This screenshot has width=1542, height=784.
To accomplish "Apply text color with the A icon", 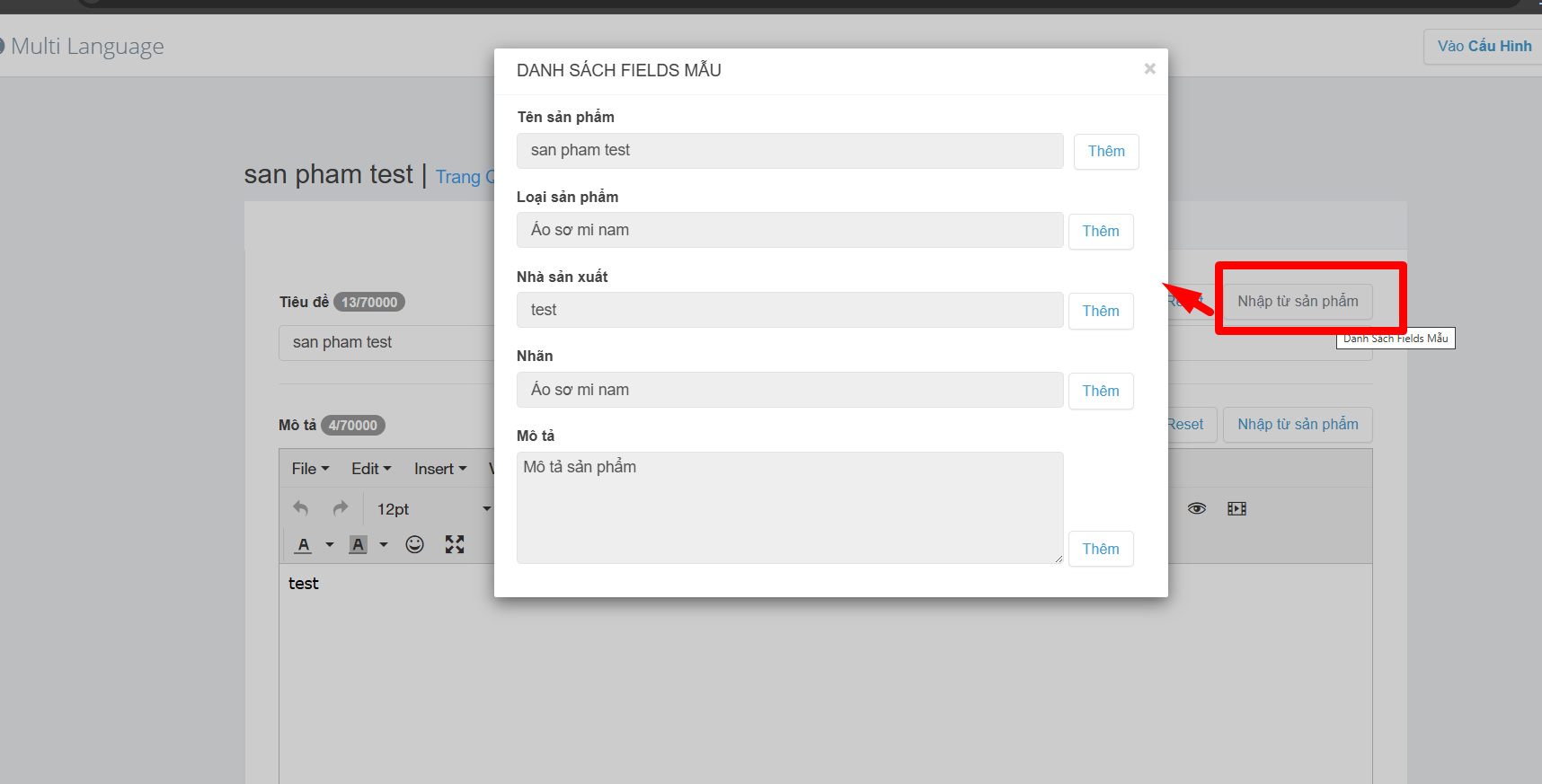I will pyautogui.click(x=304, y=544).
